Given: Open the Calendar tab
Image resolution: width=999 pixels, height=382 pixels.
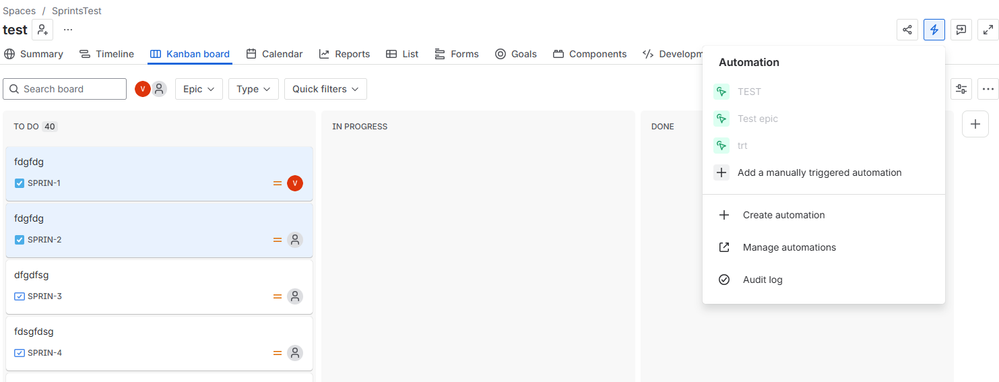Looking at the screenshot, I should tap(275, 54).
